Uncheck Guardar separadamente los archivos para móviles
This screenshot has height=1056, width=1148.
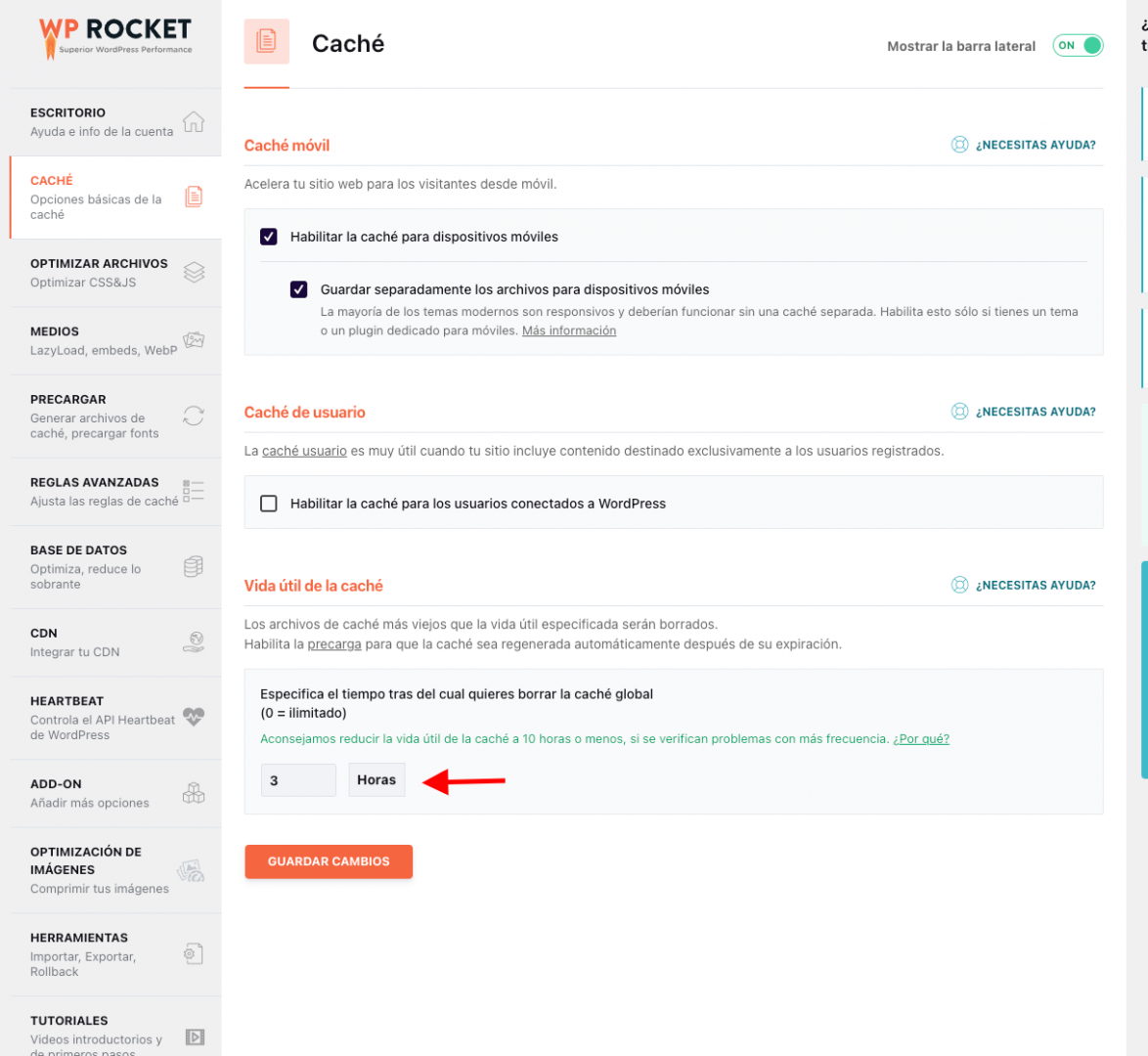pyautogui.click(x=298, y=289)
